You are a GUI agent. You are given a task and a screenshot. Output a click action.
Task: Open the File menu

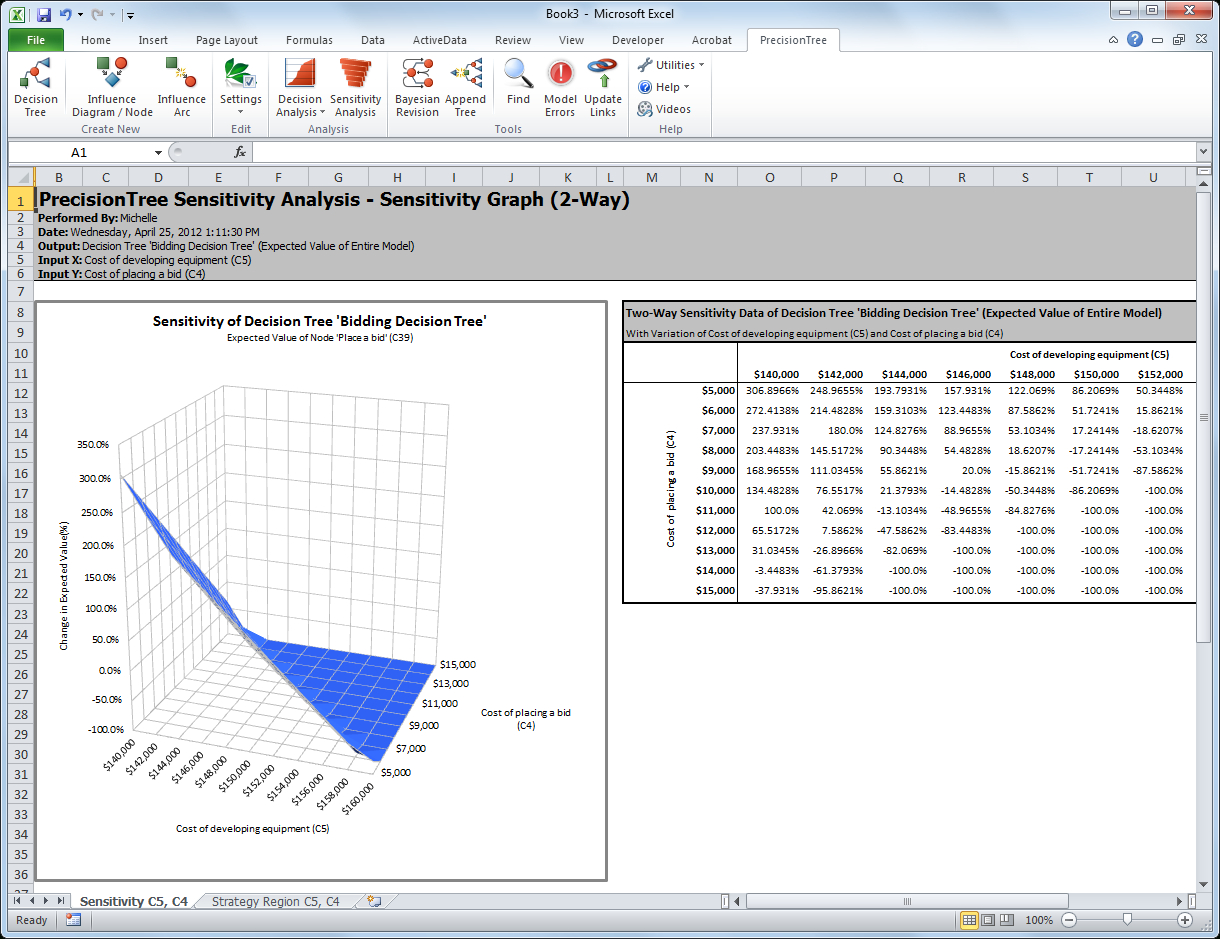[x=37, y=40]
